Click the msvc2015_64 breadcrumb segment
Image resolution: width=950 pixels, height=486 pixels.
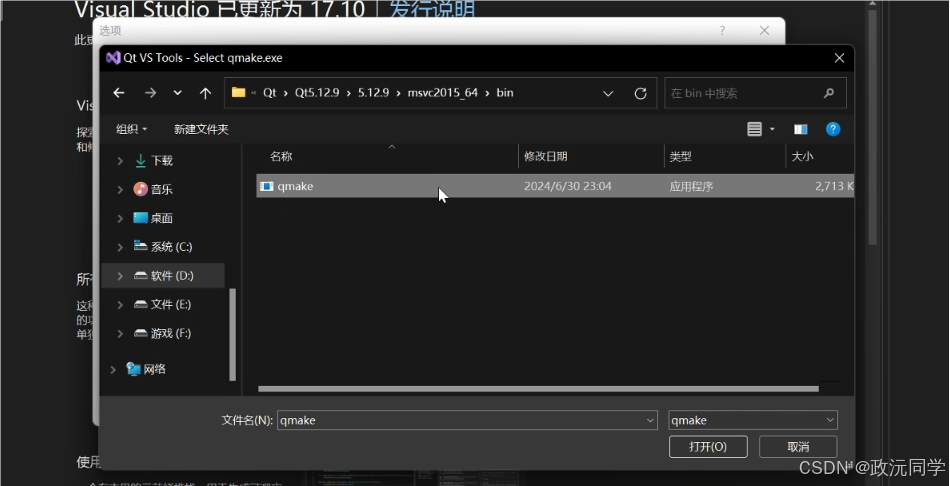pyautogui.click(x=442, y=93)
